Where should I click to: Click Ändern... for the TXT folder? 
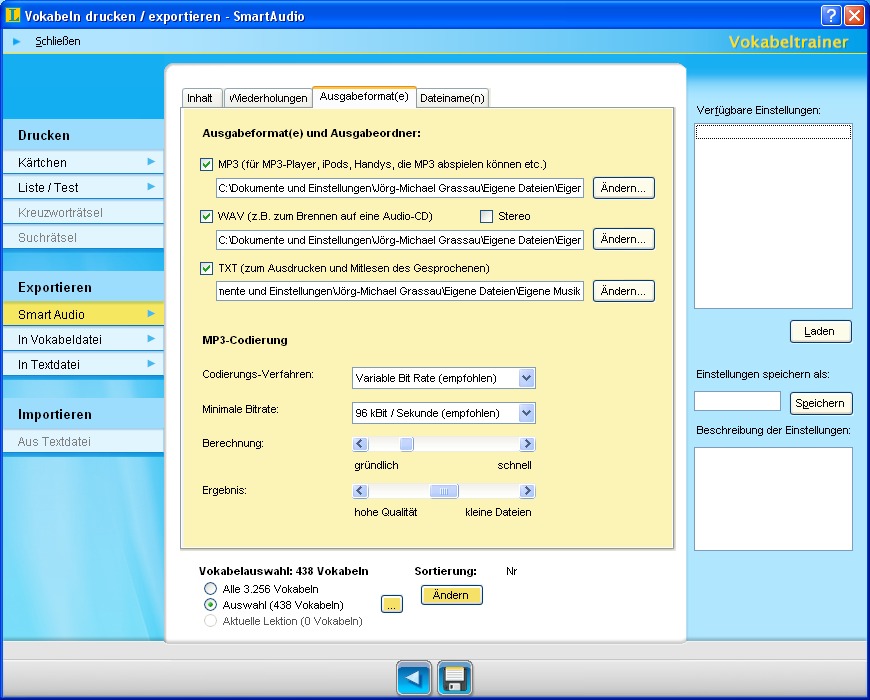tap(624, 291)
